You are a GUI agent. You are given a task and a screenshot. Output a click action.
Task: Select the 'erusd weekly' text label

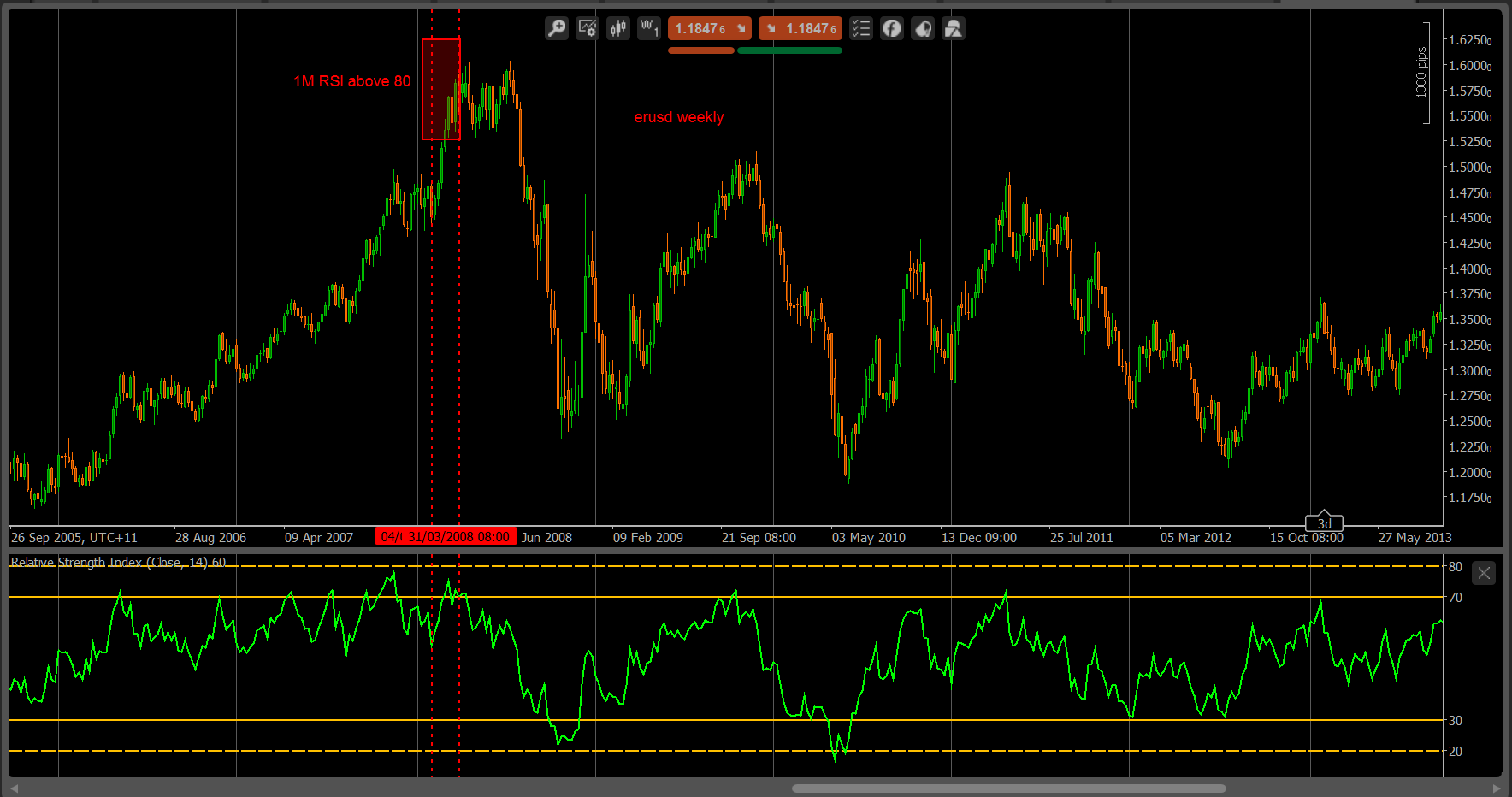[679, 117]
